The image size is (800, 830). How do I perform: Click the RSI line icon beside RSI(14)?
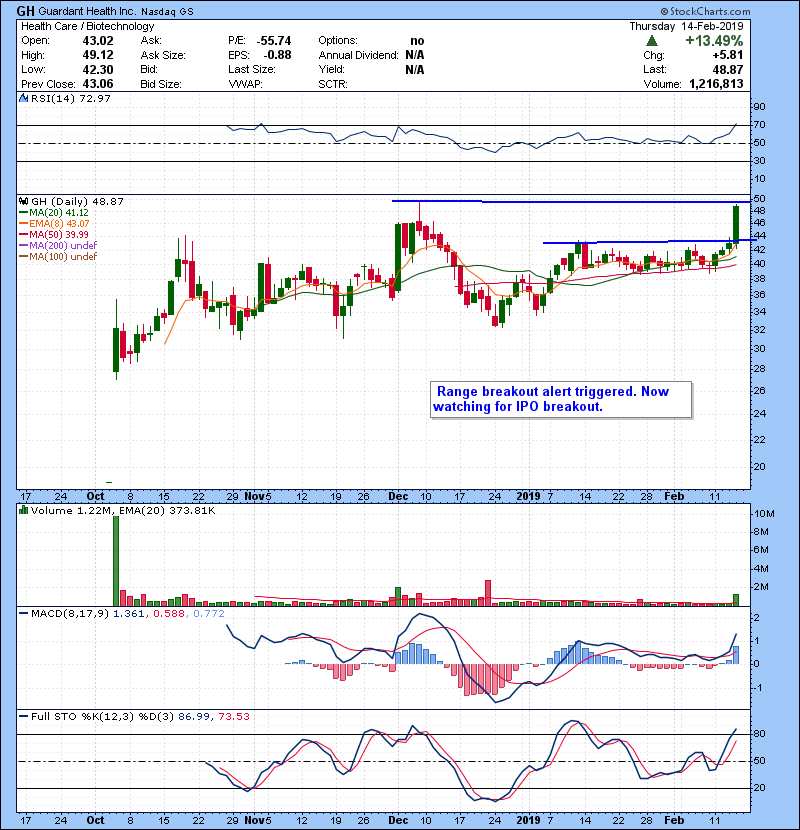23,98
